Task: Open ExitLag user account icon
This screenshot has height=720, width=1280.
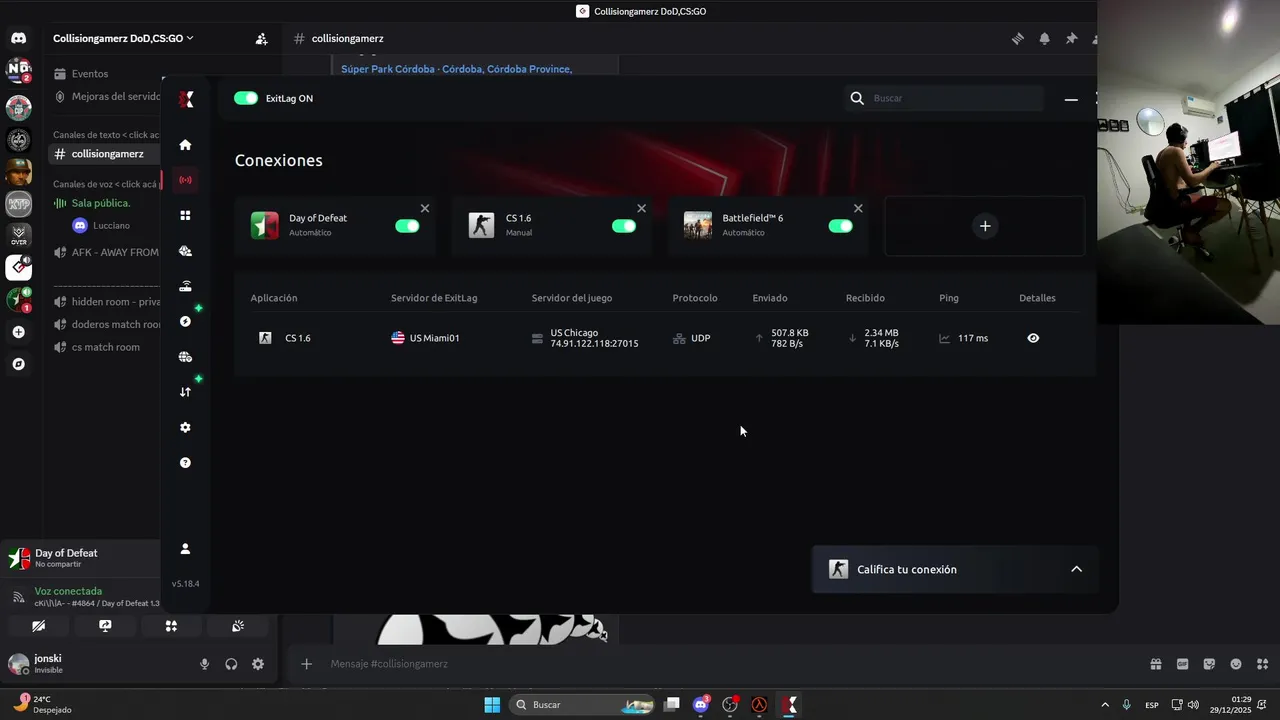Action: (x=185, y=549)
